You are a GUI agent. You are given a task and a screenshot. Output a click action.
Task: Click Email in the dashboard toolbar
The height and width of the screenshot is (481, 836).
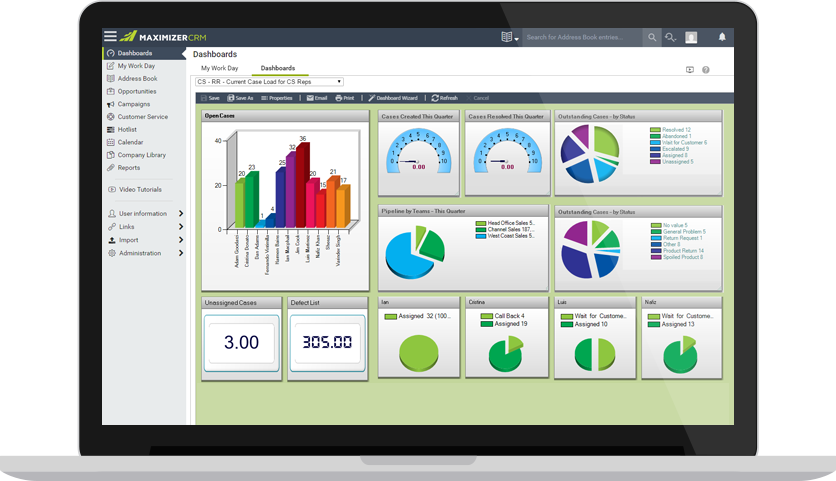click(x=317, y=98)
